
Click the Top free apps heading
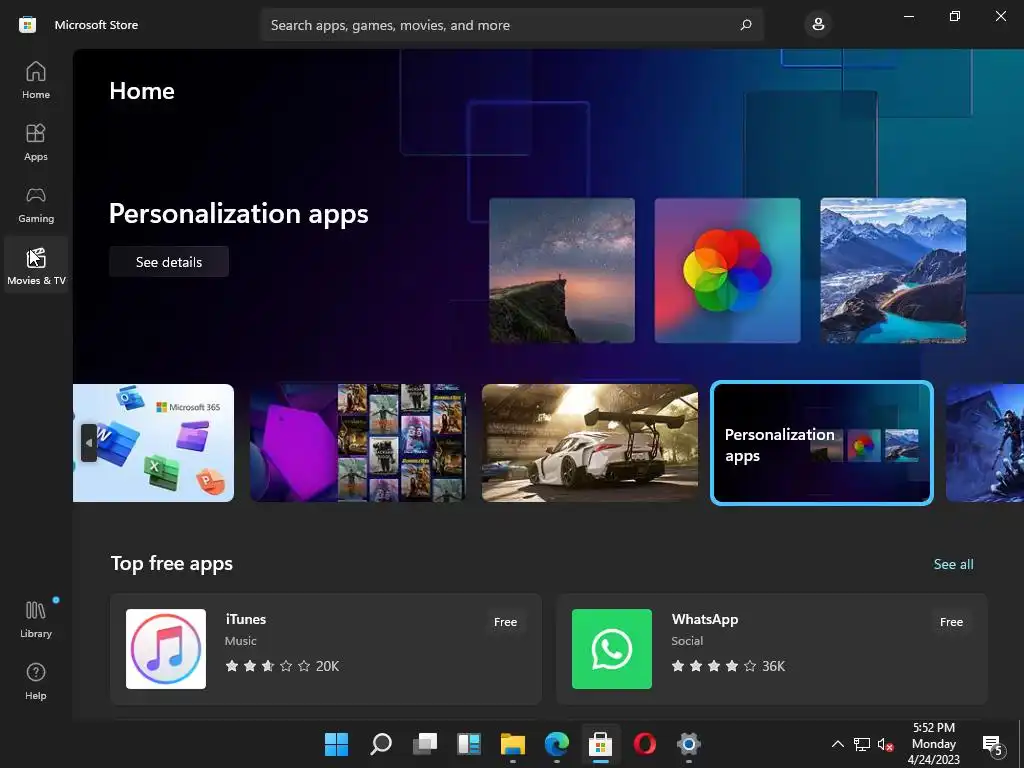(172, 564)
